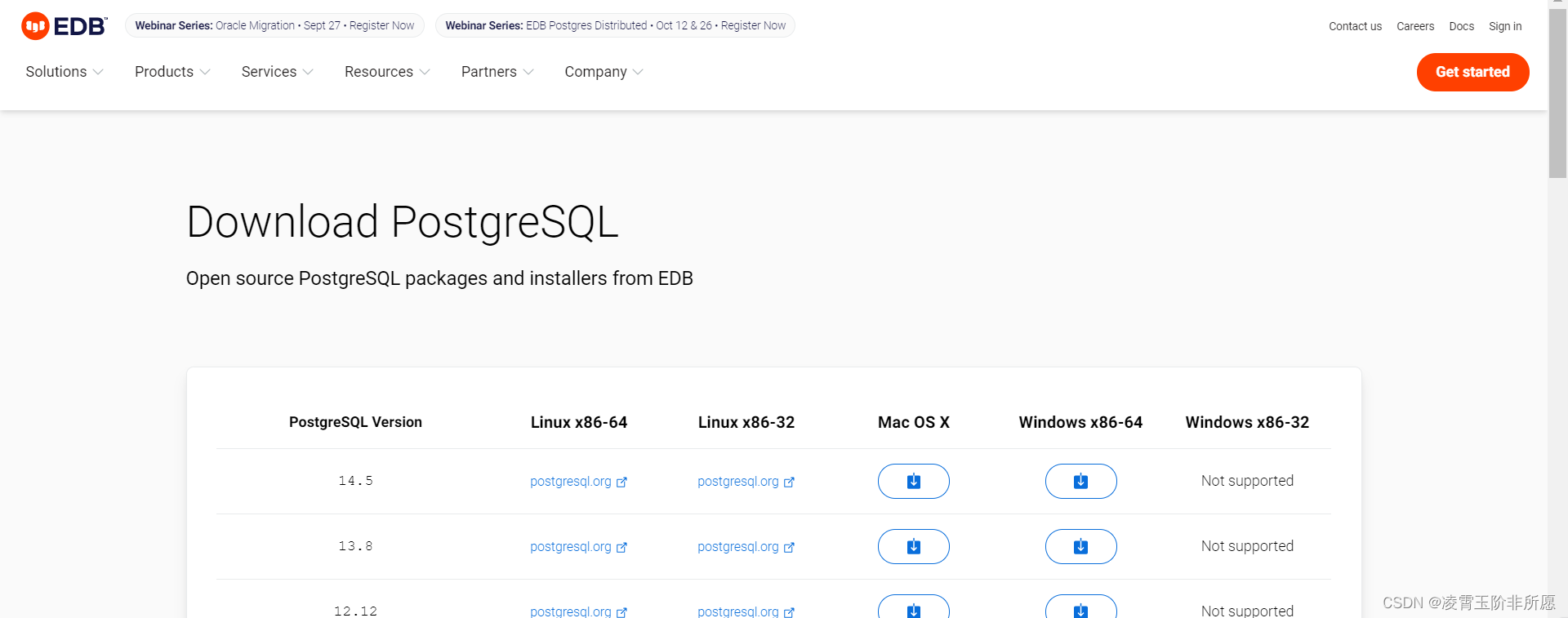Open postgresql.org link for 14.5 Linux x86-64
Screen dimensions: 1568x618
(578, 482)
